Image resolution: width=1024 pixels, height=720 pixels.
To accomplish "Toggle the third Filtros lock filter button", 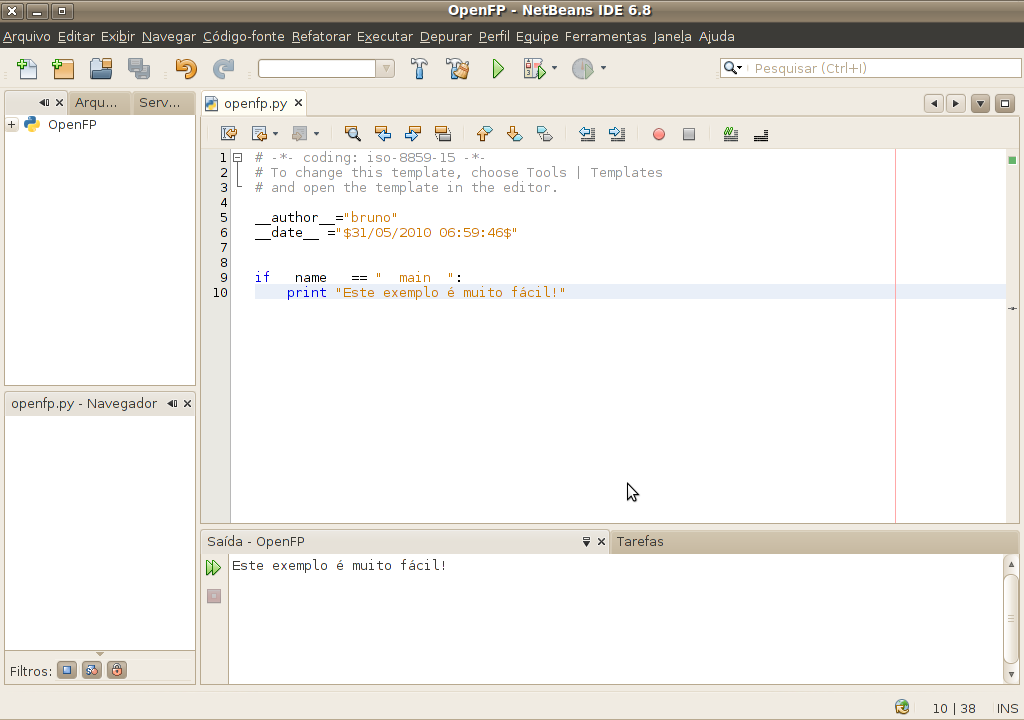I will (117, 670).
